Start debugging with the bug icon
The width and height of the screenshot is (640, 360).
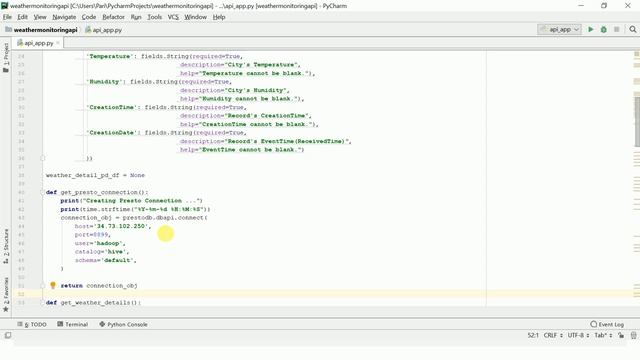point(604,29)
